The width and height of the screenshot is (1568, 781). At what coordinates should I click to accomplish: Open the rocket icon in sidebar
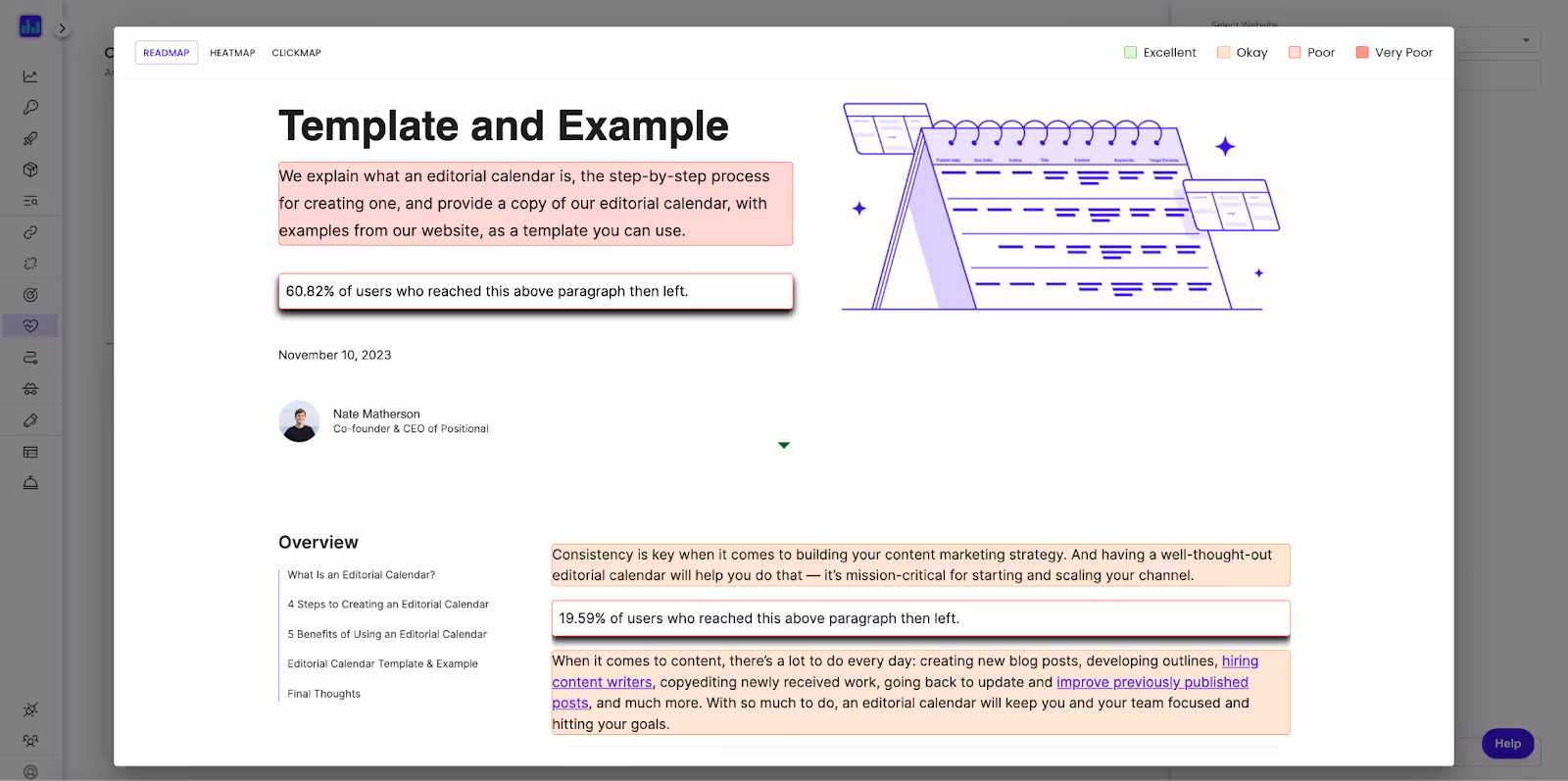tap(30, 139)
